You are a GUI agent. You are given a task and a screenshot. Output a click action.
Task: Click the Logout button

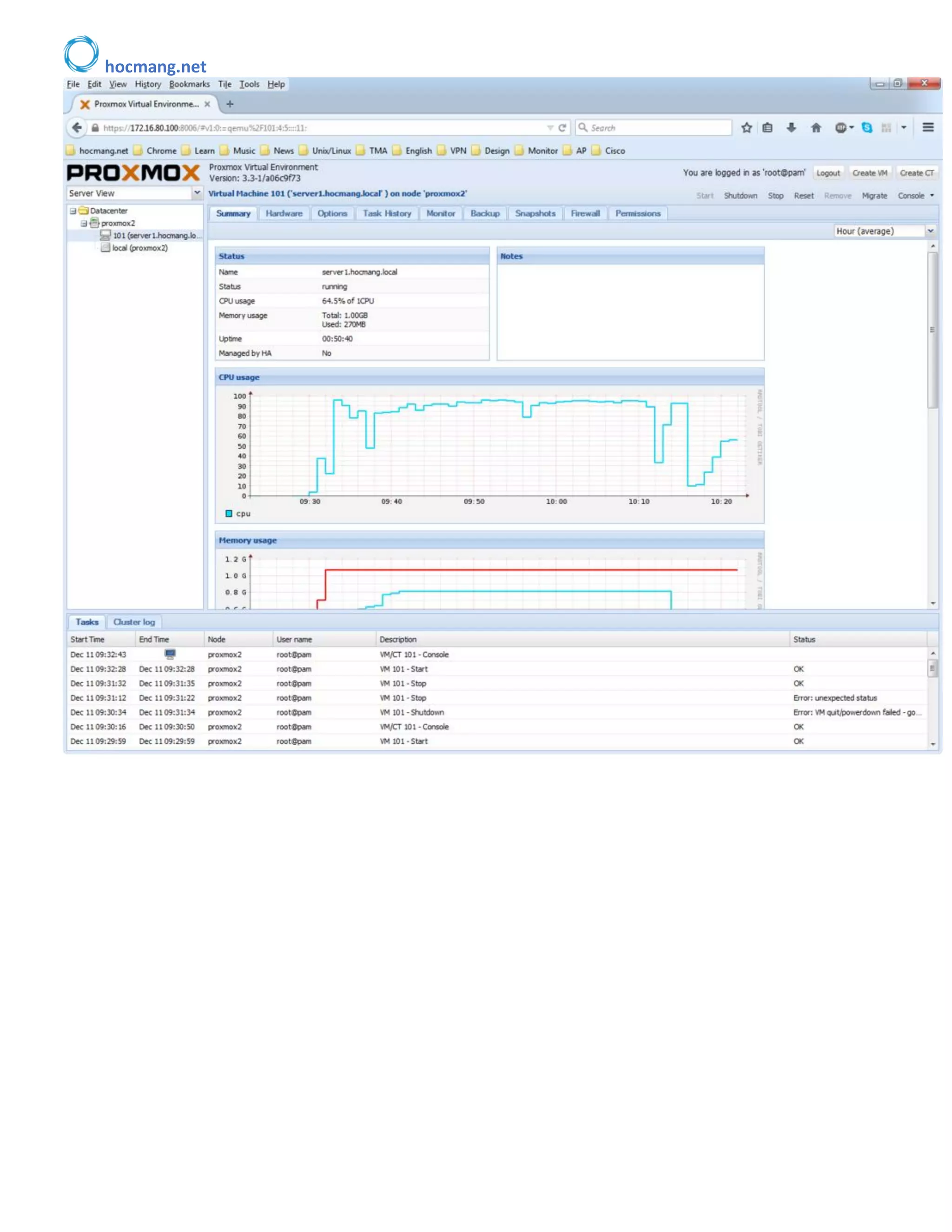[x=828, y=173]
